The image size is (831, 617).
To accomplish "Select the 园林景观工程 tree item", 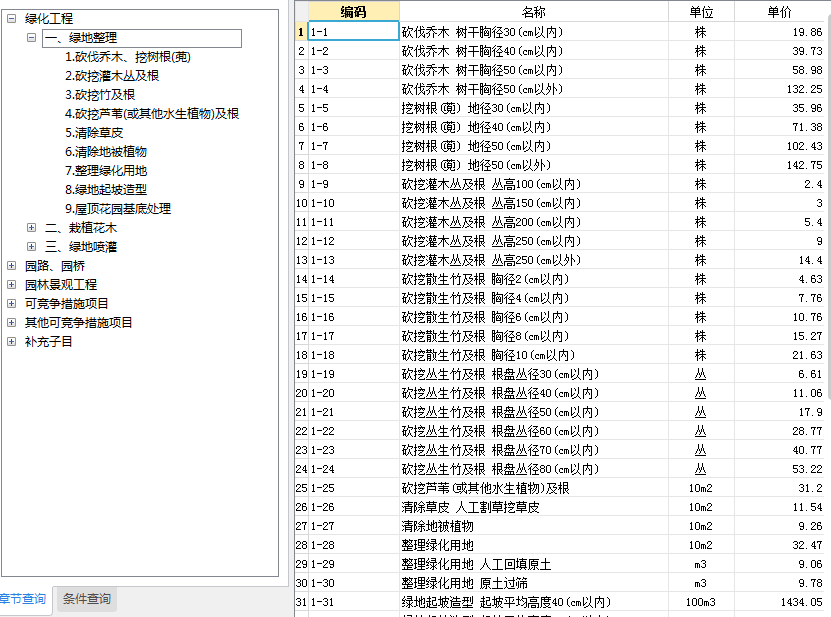I will click(x=61, y=285).
